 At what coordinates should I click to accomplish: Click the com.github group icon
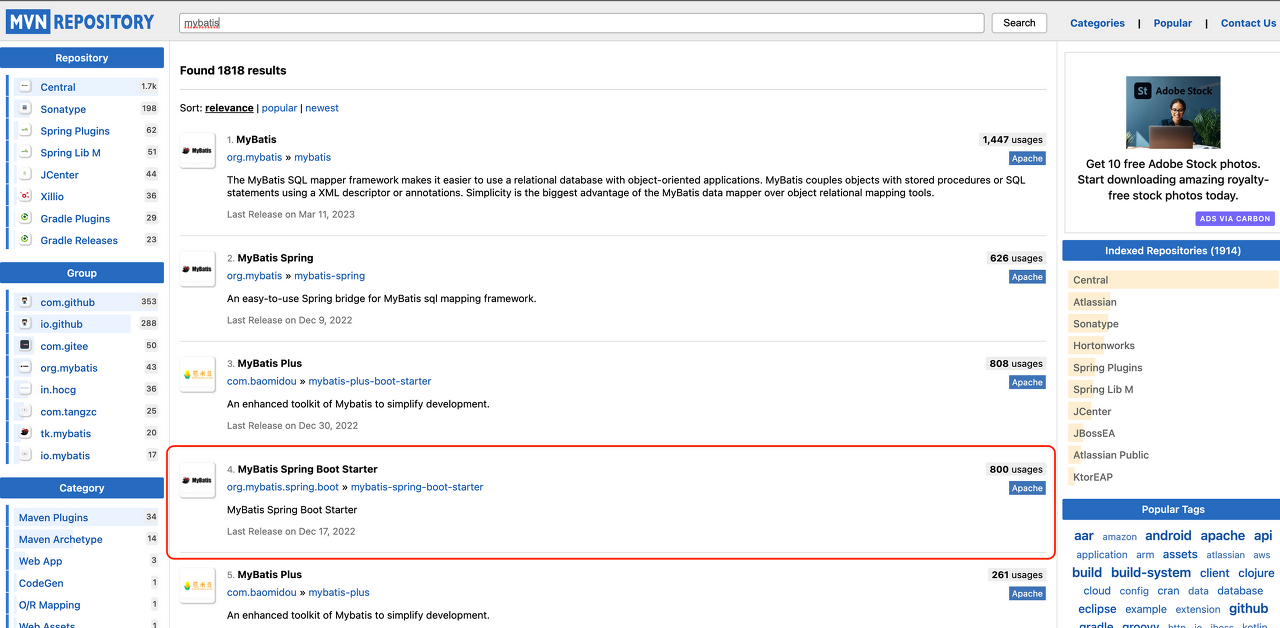point(25,302)
